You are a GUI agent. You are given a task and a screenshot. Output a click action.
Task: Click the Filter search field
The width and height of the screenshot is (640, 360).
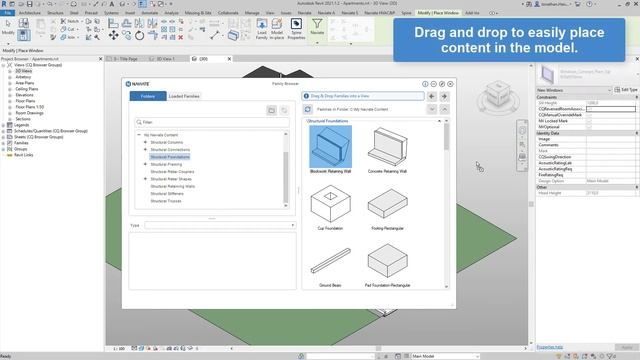[212, 122]
